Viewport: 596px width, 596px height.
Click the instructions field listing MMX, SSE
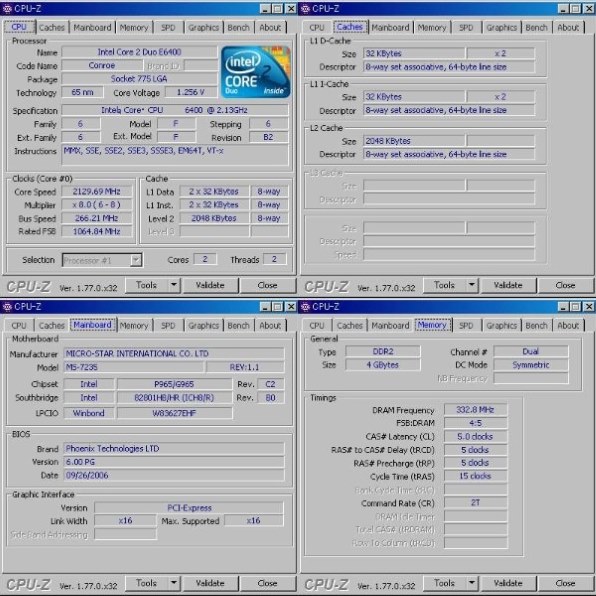175,155
